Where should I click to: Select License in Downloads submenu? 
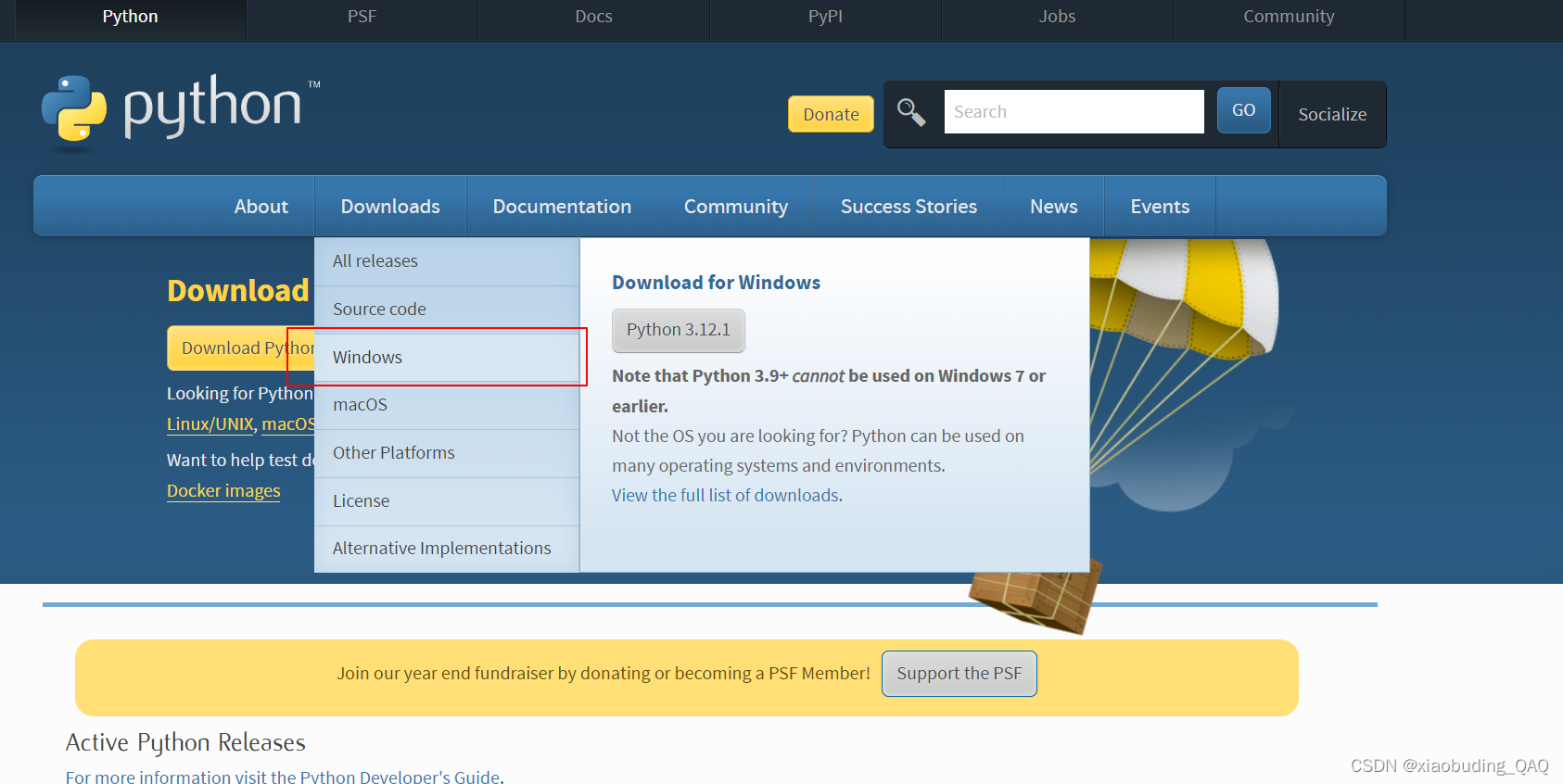[447, 501]
